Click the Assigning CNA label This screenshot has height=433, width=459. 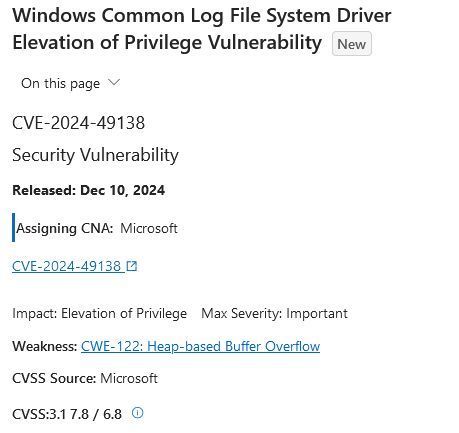tap(65, 229)
